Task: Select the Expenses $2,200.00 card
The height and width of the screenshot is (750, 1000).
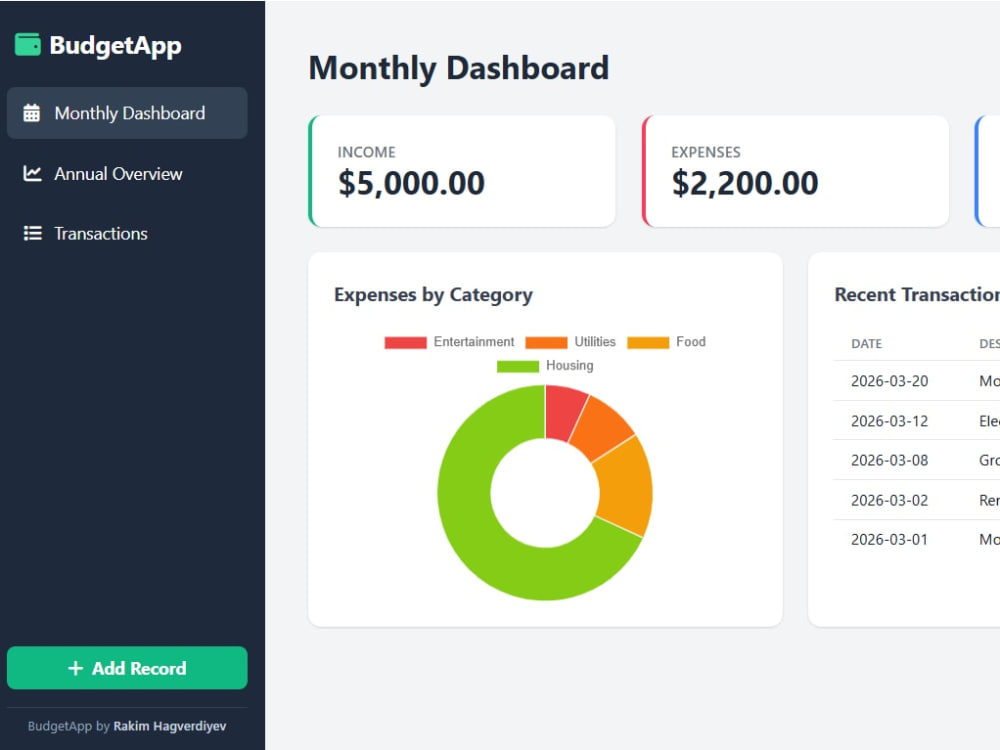Action: 795,171
